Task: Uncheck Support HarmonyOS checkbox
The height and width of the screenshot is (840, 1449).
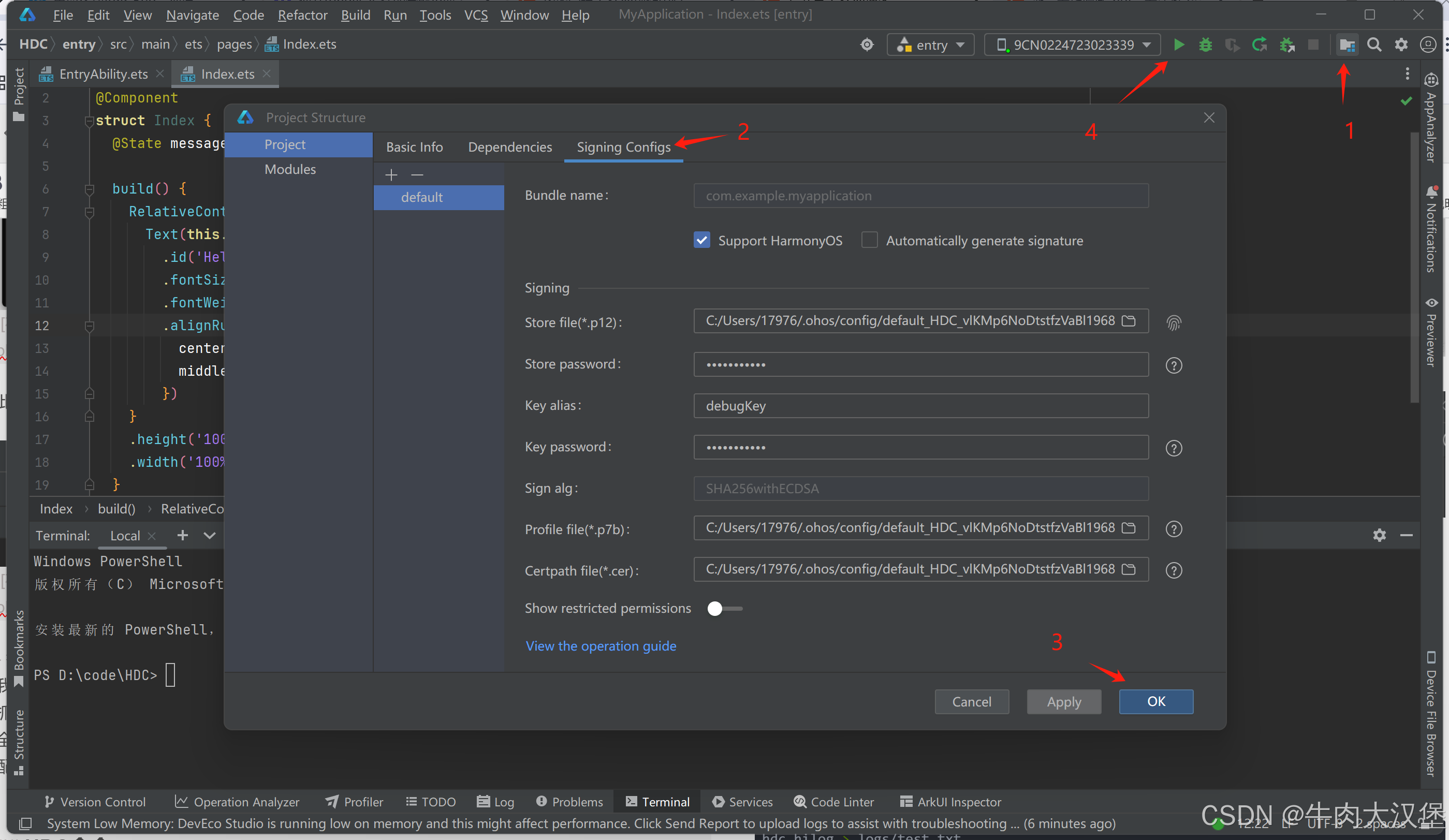Action: [x=701, y=240]
